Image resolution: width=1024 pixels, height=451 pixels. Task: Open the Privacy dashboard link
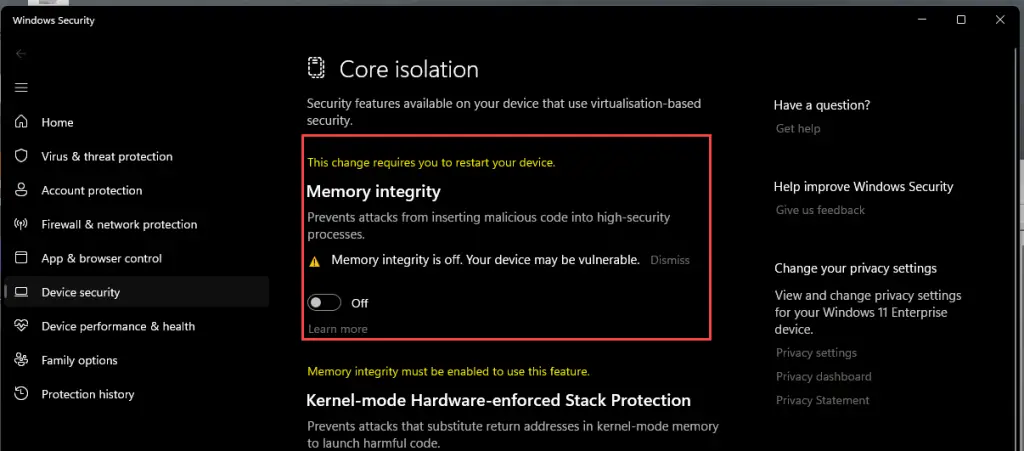[823, 377]
